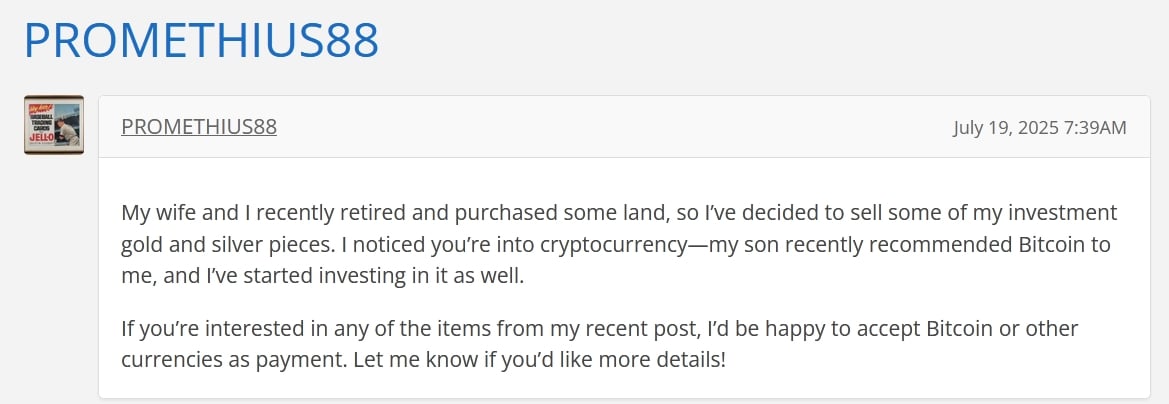Image resolution: width=1169 pixels, height=404 pixels.
Task: Click the line "me, and I've started investing in it as well."
Action: [324, 277]
